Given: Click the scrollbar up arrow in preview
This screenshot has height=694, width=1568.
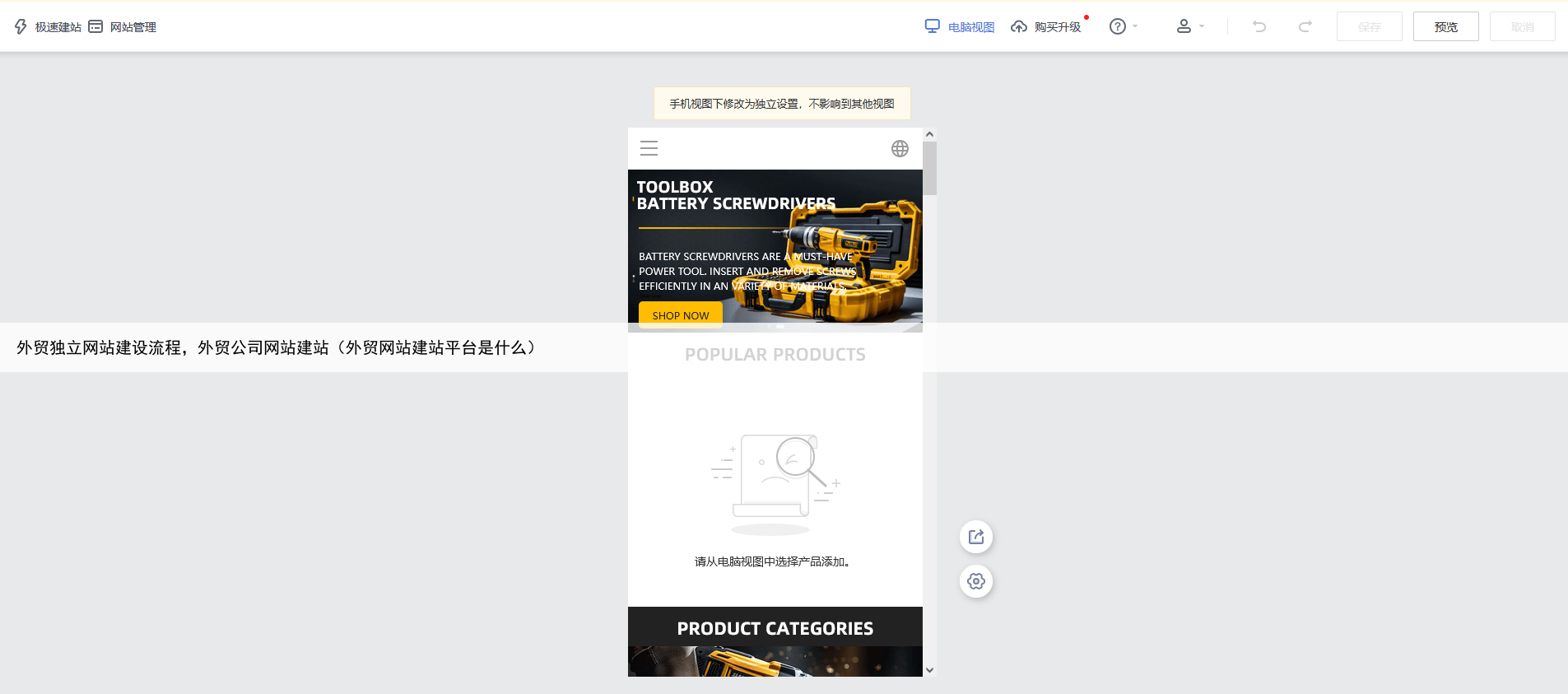Looking at the screenshot, I should coord(929,134).
